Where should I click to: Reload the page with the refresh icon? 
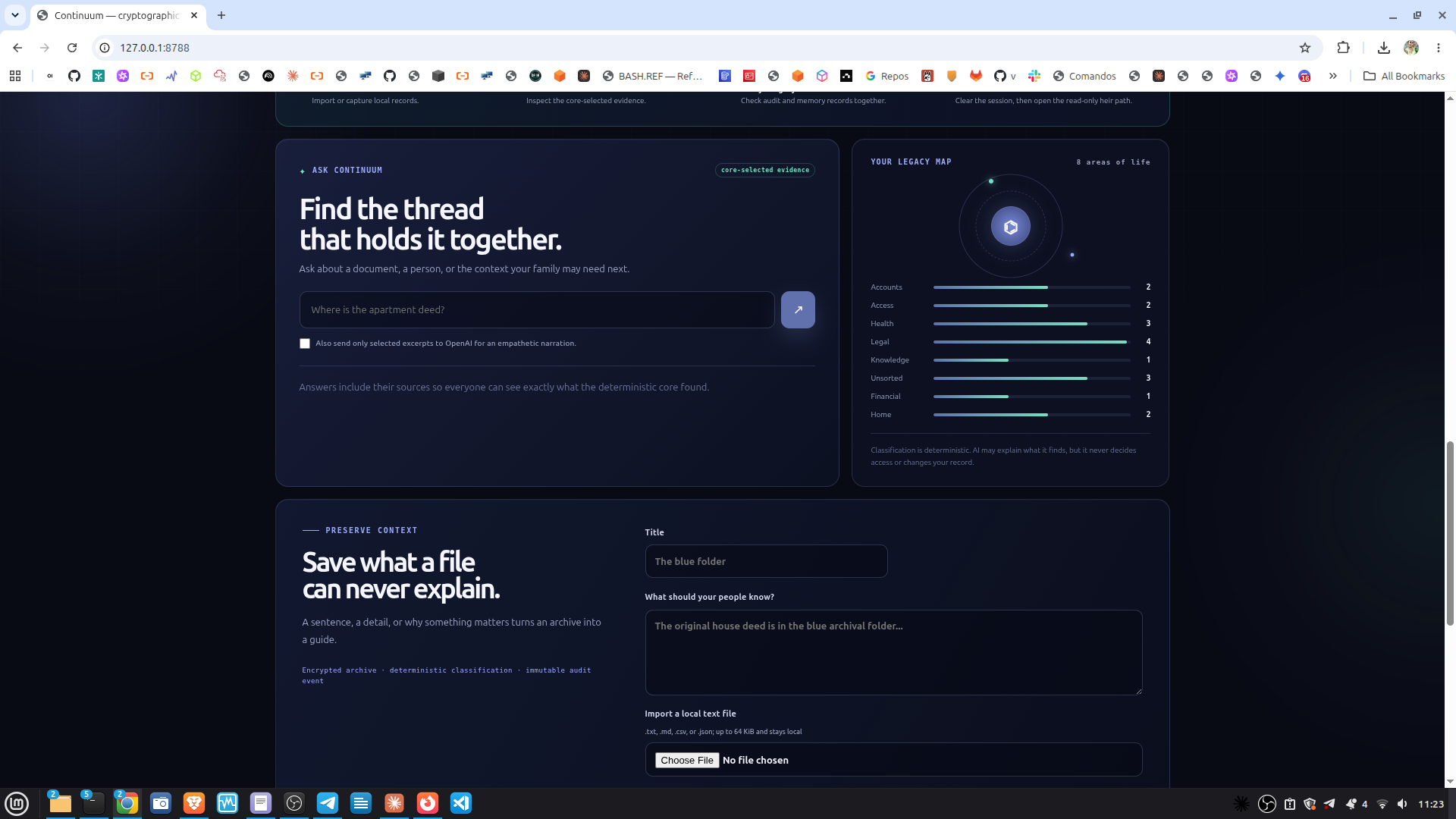pos(72,48)
